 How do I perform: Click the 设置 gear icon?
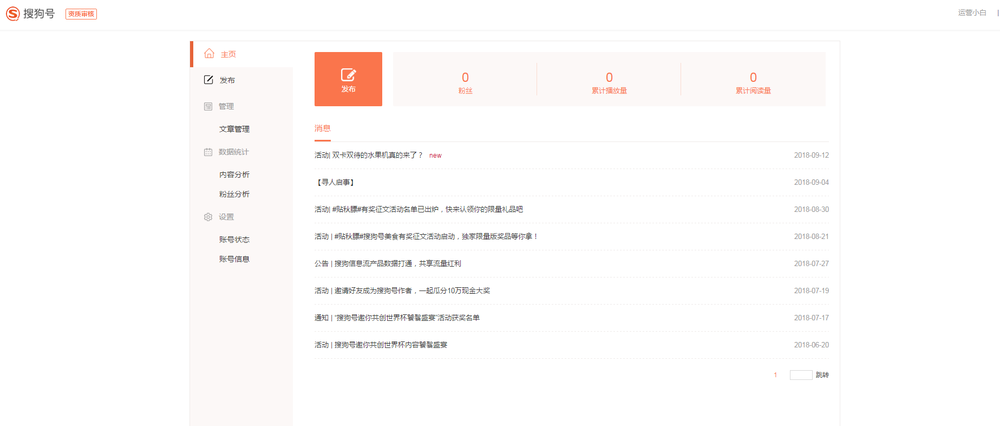click(x=208, y=217)
